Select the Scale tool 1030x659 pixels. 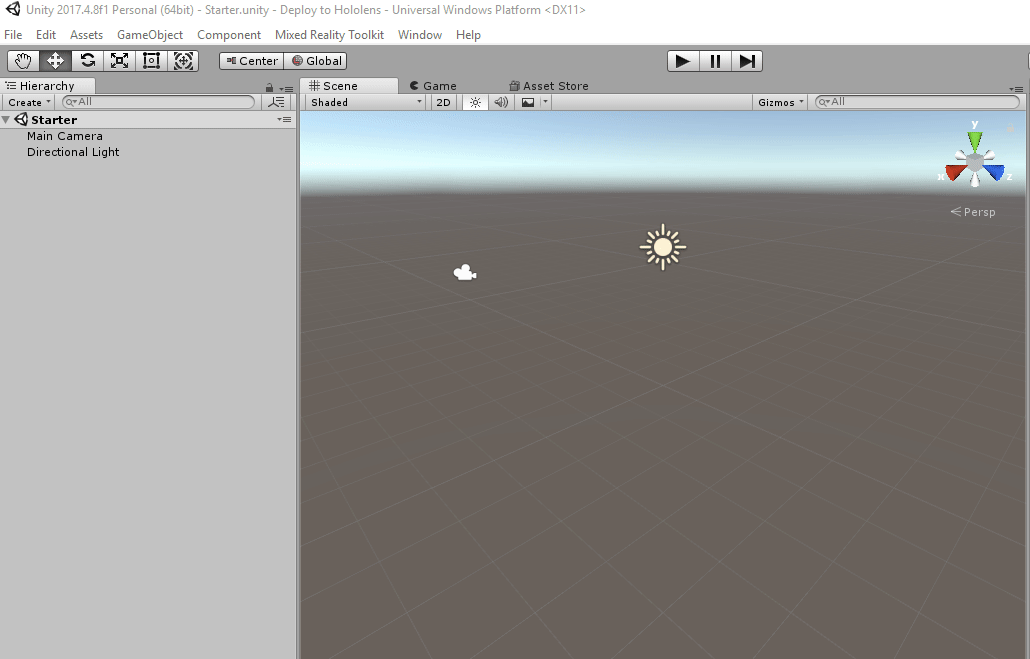(119, 61)
